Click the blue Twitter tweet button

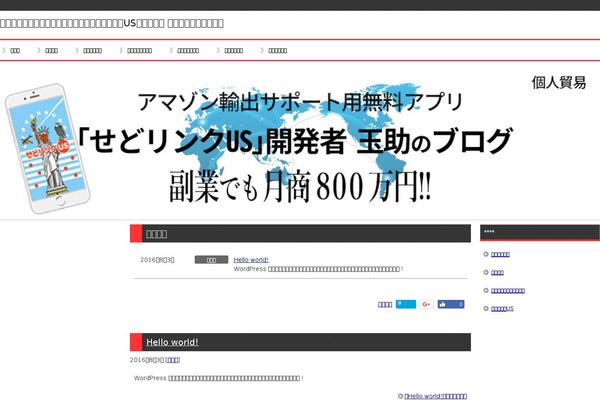(406, 304)
